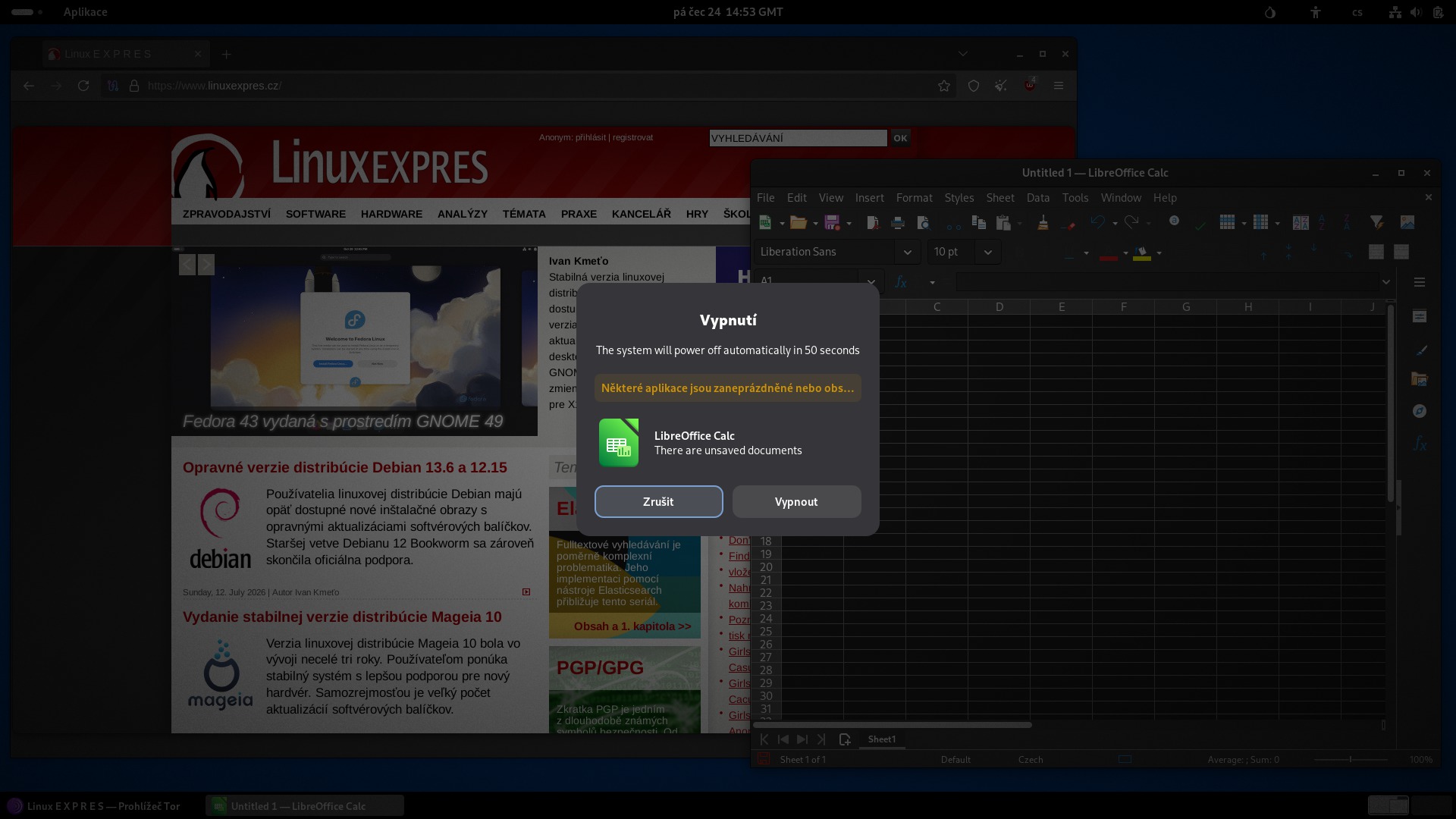Select the Sheet1 tab in Calc

[881, 739]
